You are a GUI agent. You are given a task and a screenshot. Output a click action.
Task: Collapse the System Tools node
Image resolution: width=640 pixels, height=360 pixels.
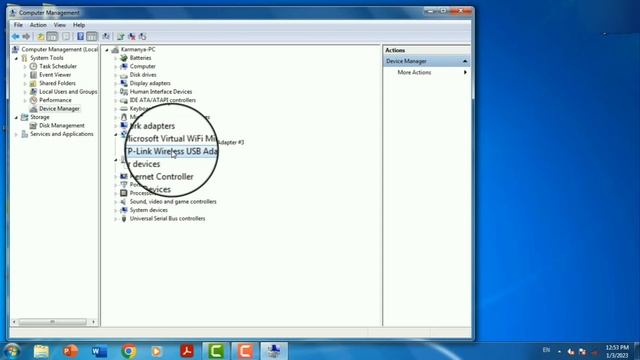(16, 58)
